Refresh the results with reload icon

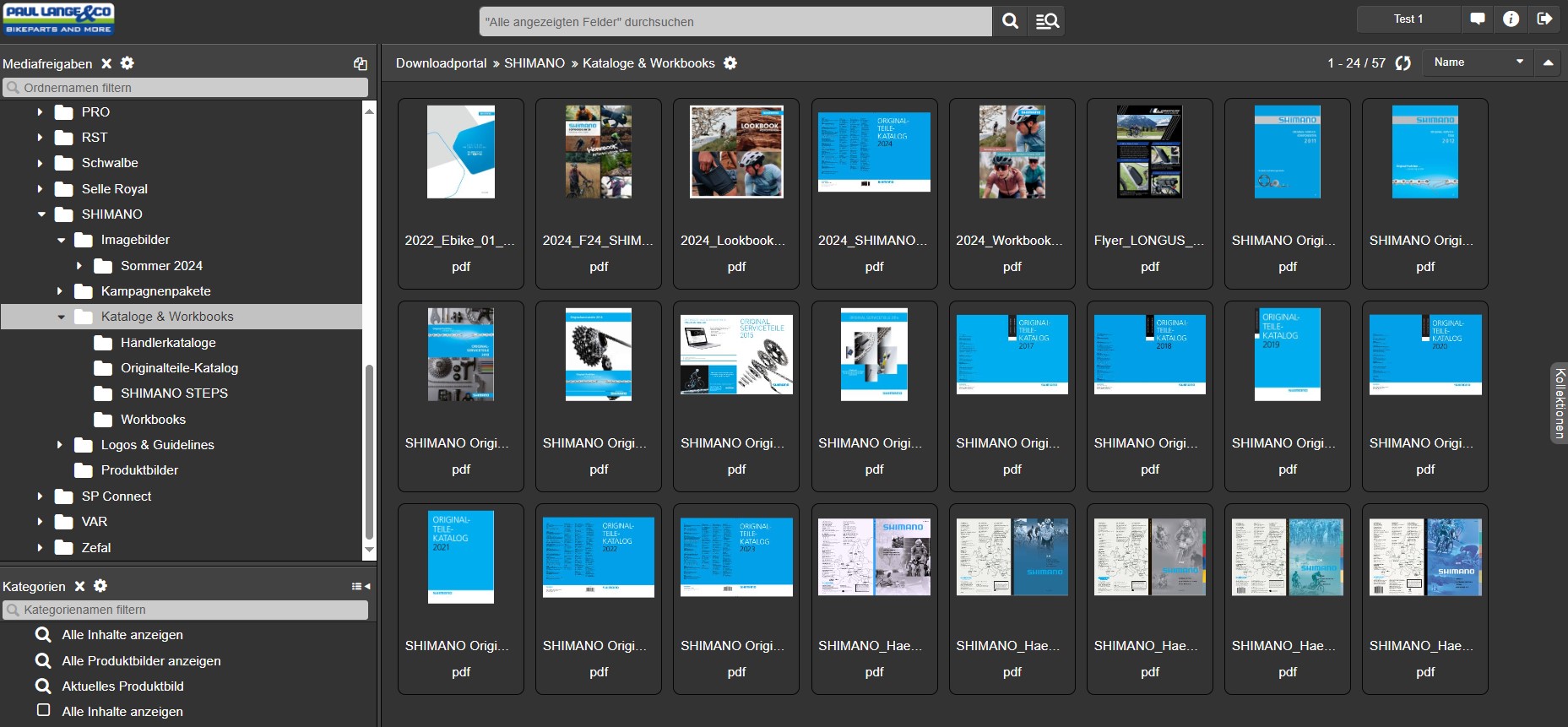(x=1403, y=63)
